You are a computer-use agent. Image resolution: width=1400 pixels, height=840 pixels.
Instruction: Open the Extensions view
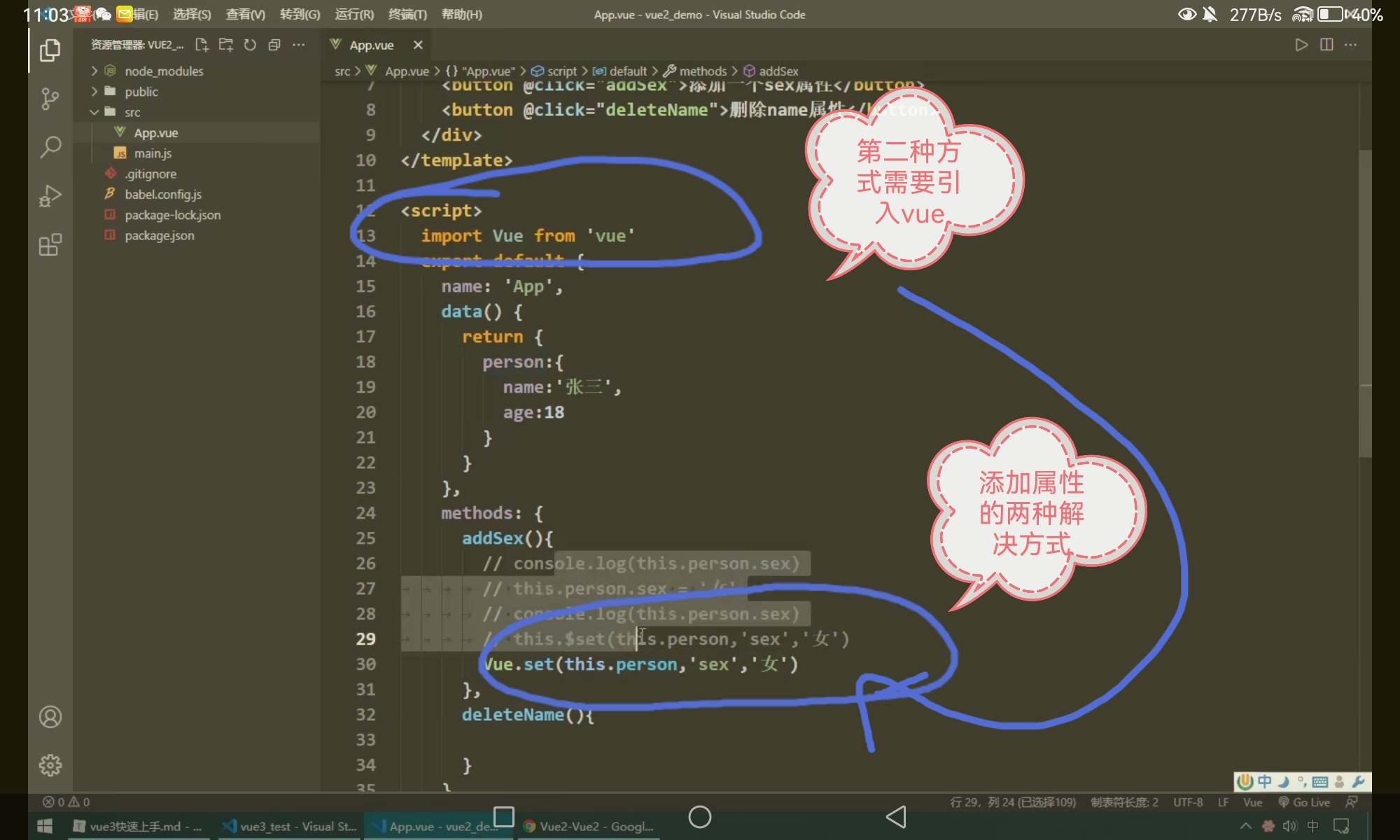(x=50, y=245)
